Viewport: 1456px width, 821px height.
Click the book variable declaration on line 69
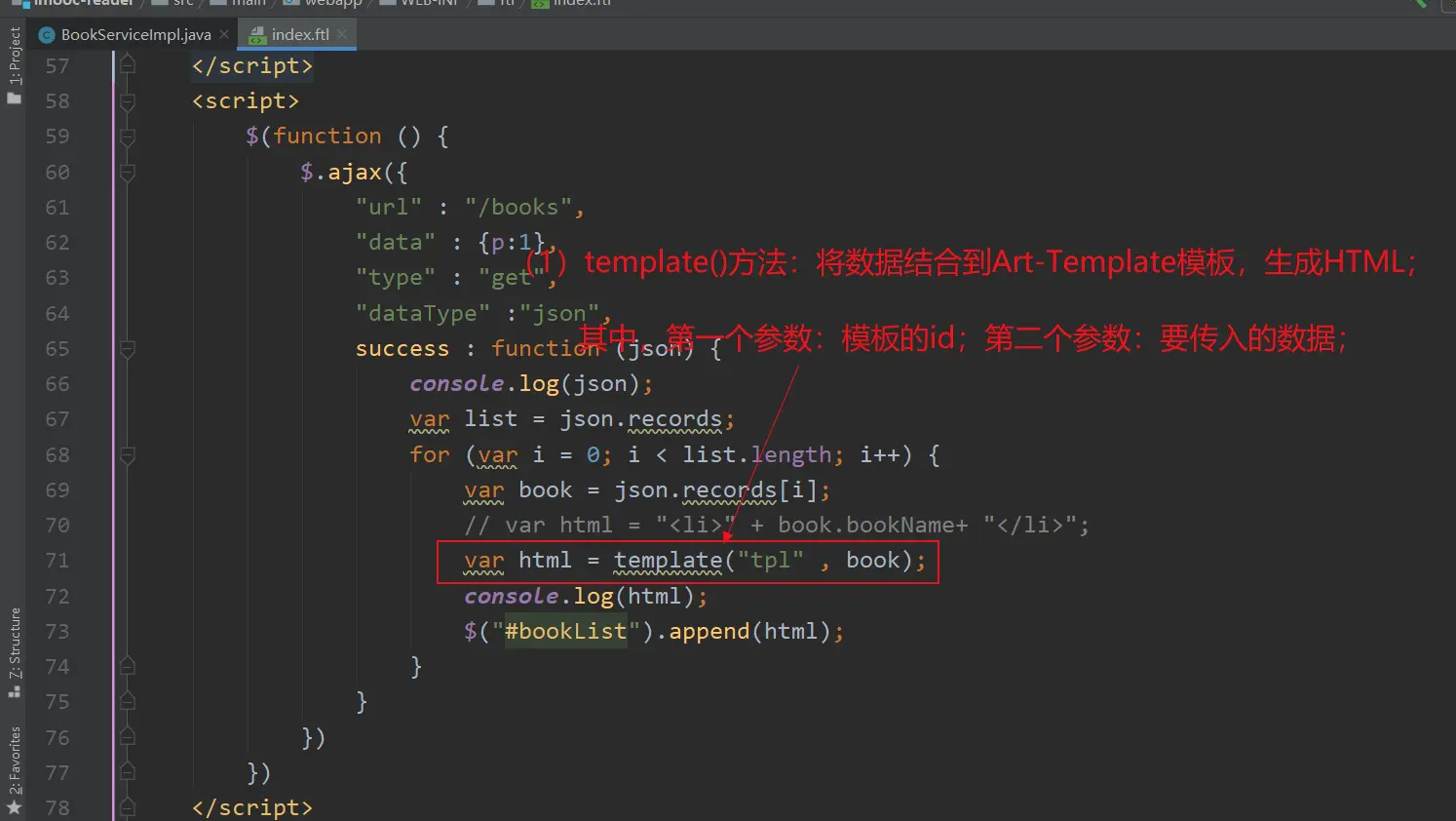546,489
